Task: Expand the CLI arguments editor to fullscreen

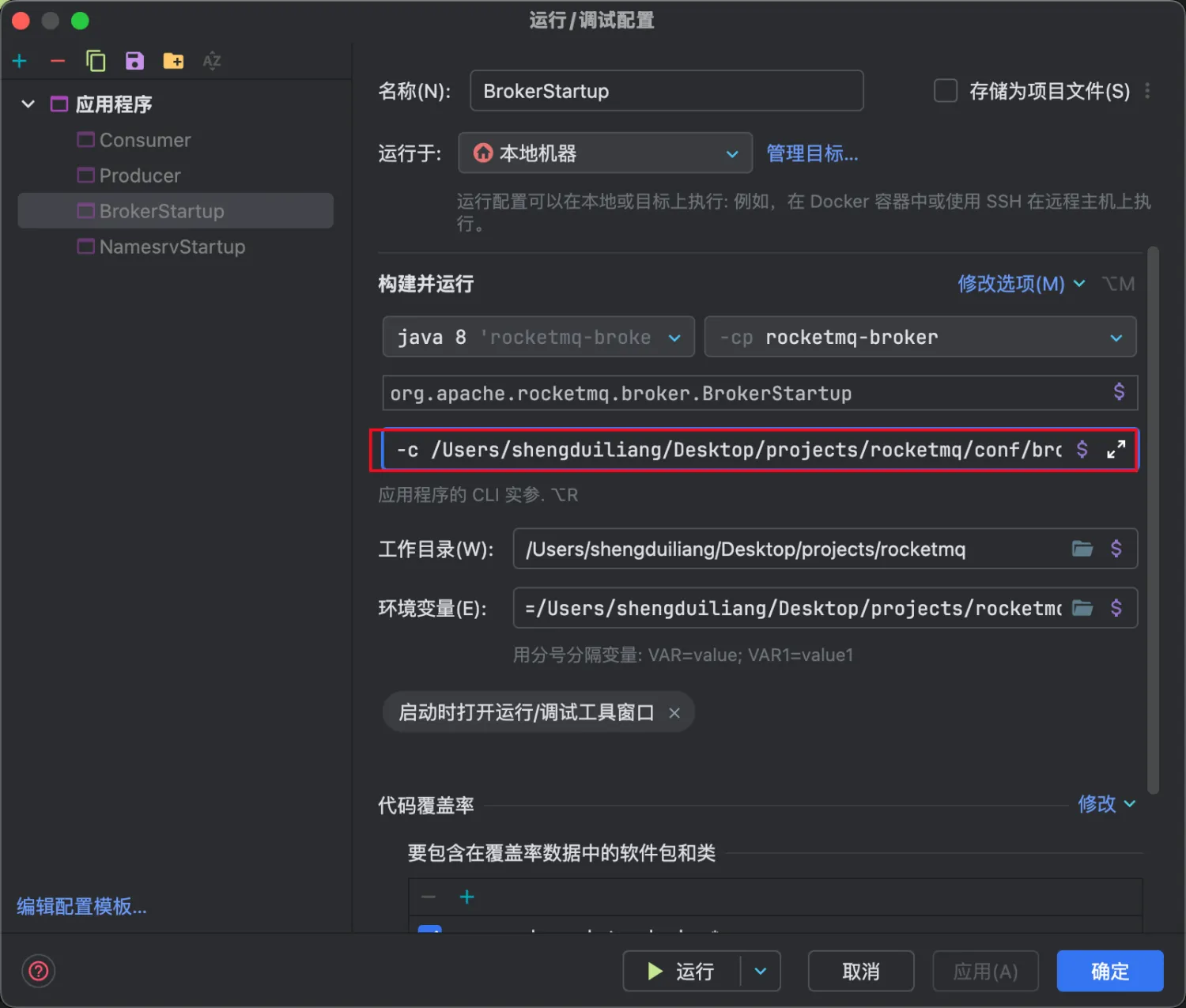Action: click(1116, 449)
